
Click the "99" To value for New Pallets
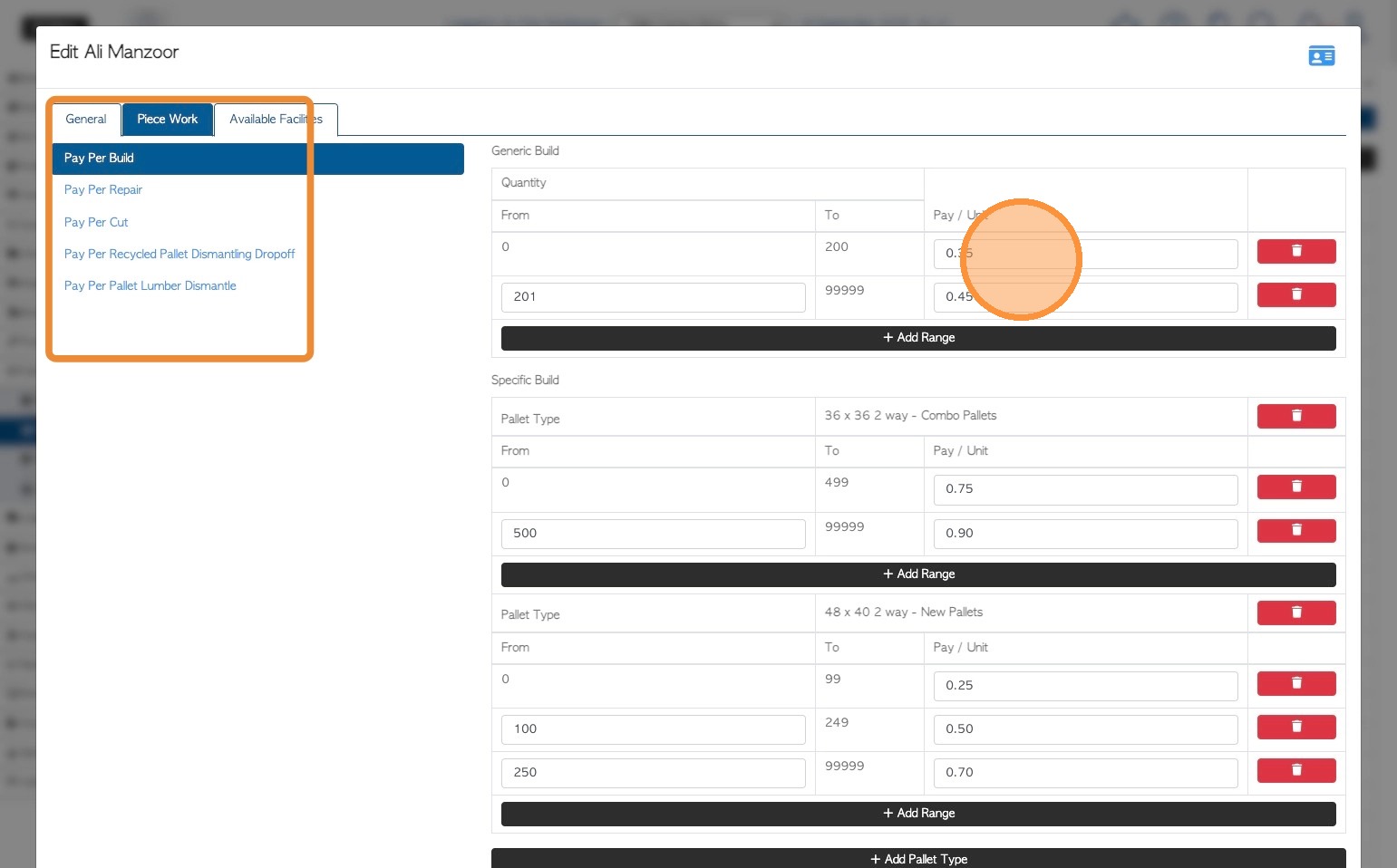[x=833, y=680]
